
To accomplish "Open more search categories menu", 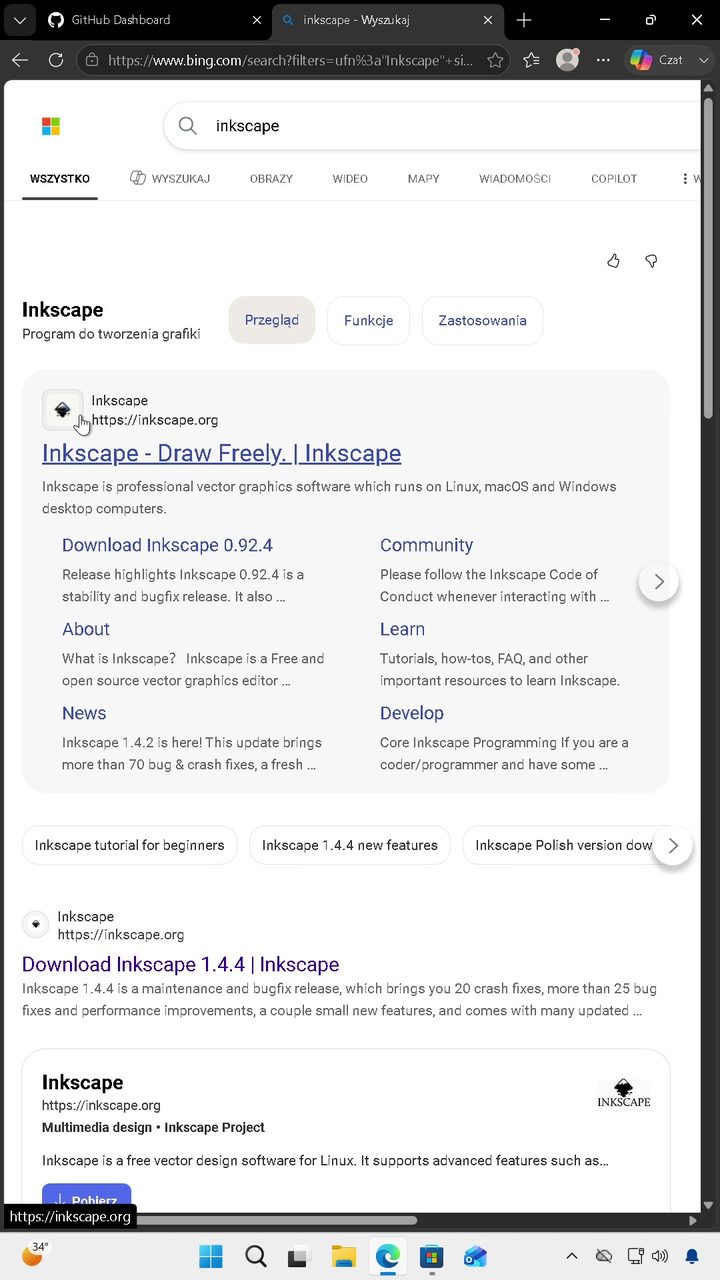I will pyautogui.click(x=690, y=179).
